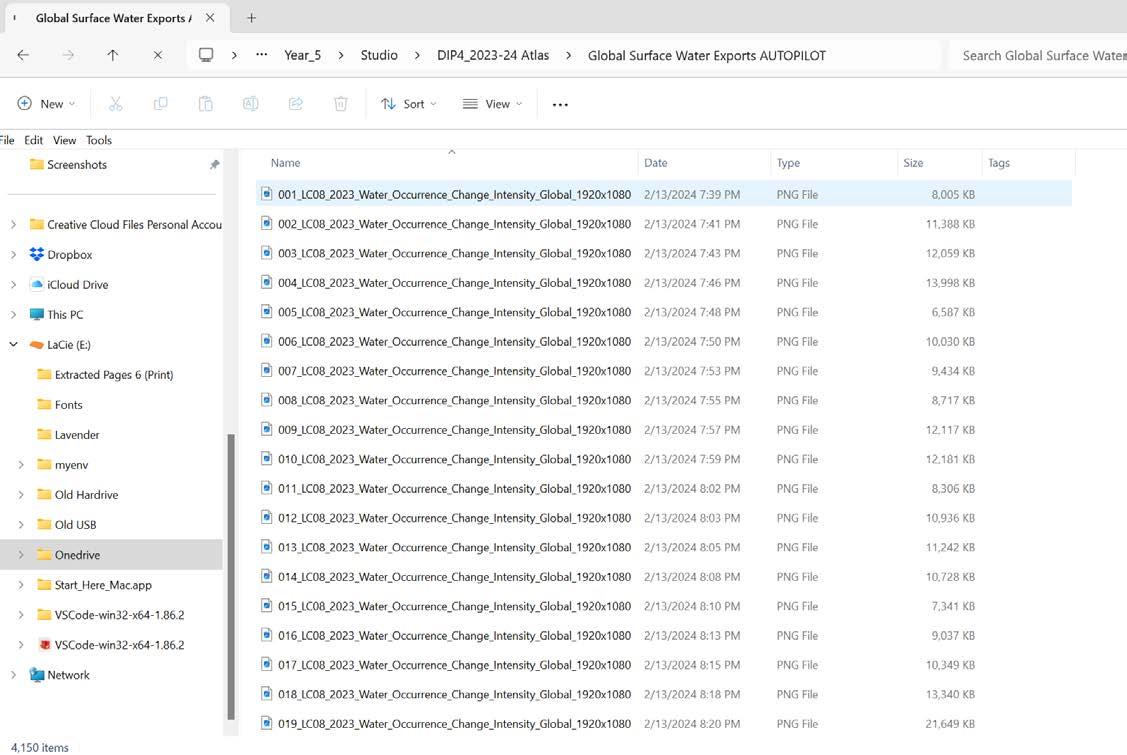Click the Network icon in sidebar
1127x755 pixels.
37,674
